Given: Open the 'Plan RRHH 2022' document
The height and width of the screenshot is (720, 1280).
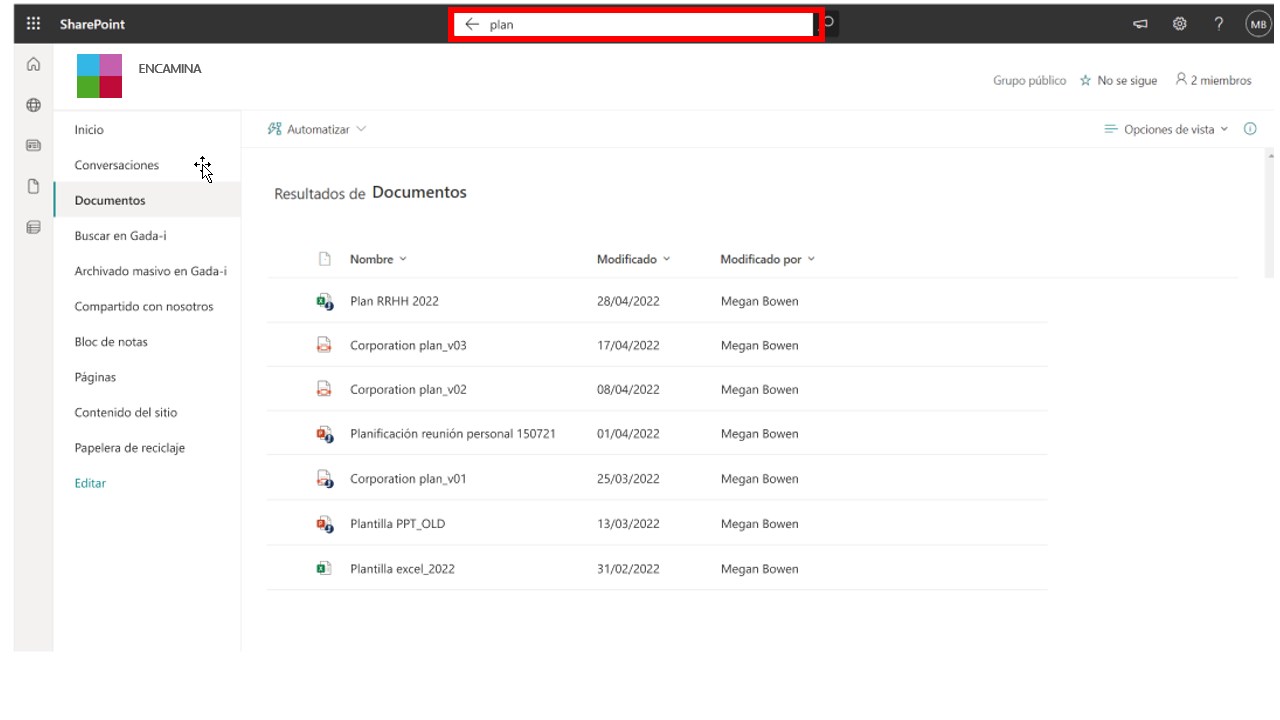Looking at the screenshot, I should point(394,301).
